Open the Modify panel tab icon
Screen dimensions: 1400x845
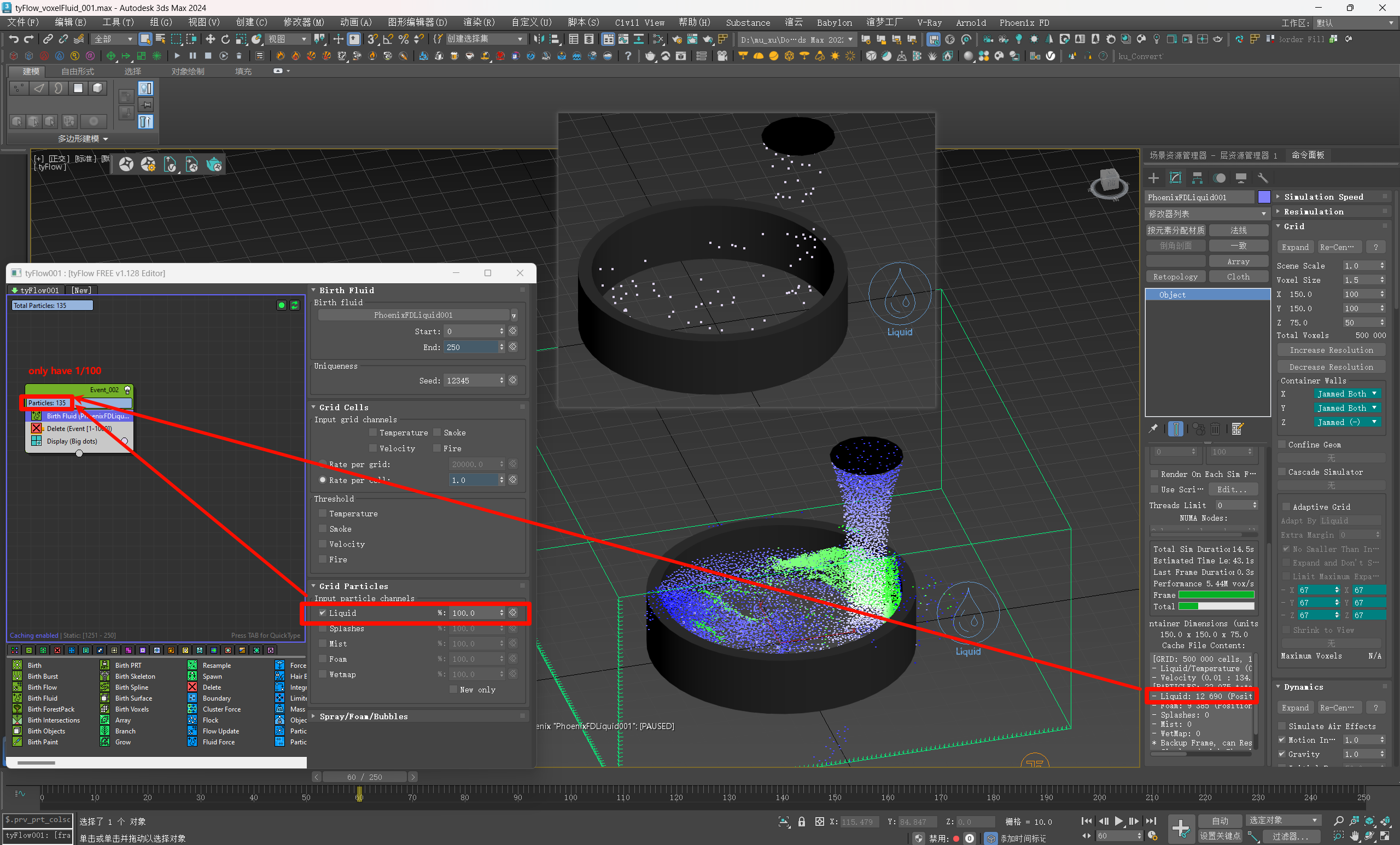pos(1175,178)
